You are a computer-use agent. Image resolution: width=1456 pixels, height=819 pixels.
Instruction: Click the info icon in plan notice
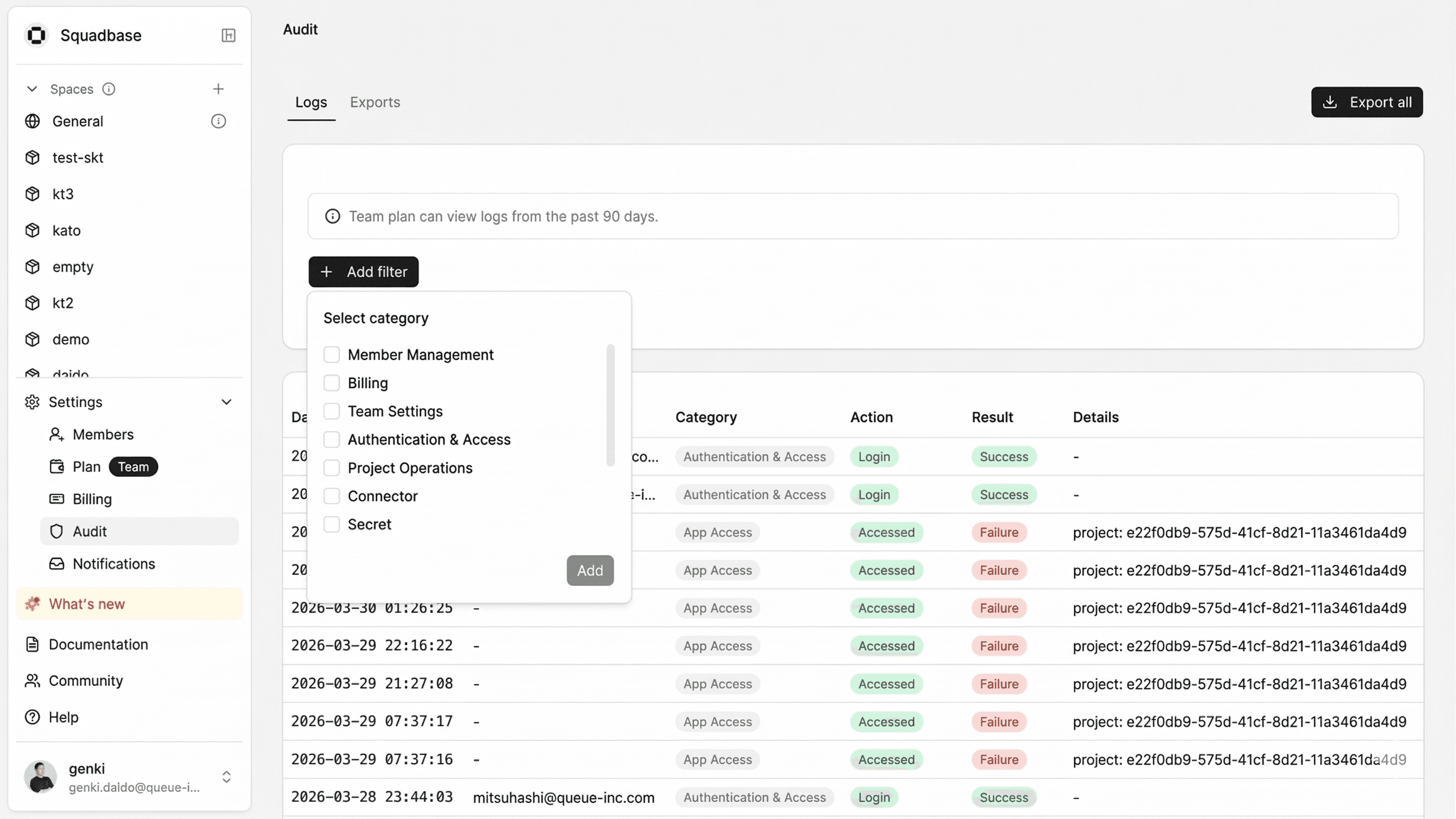point(332,216)
